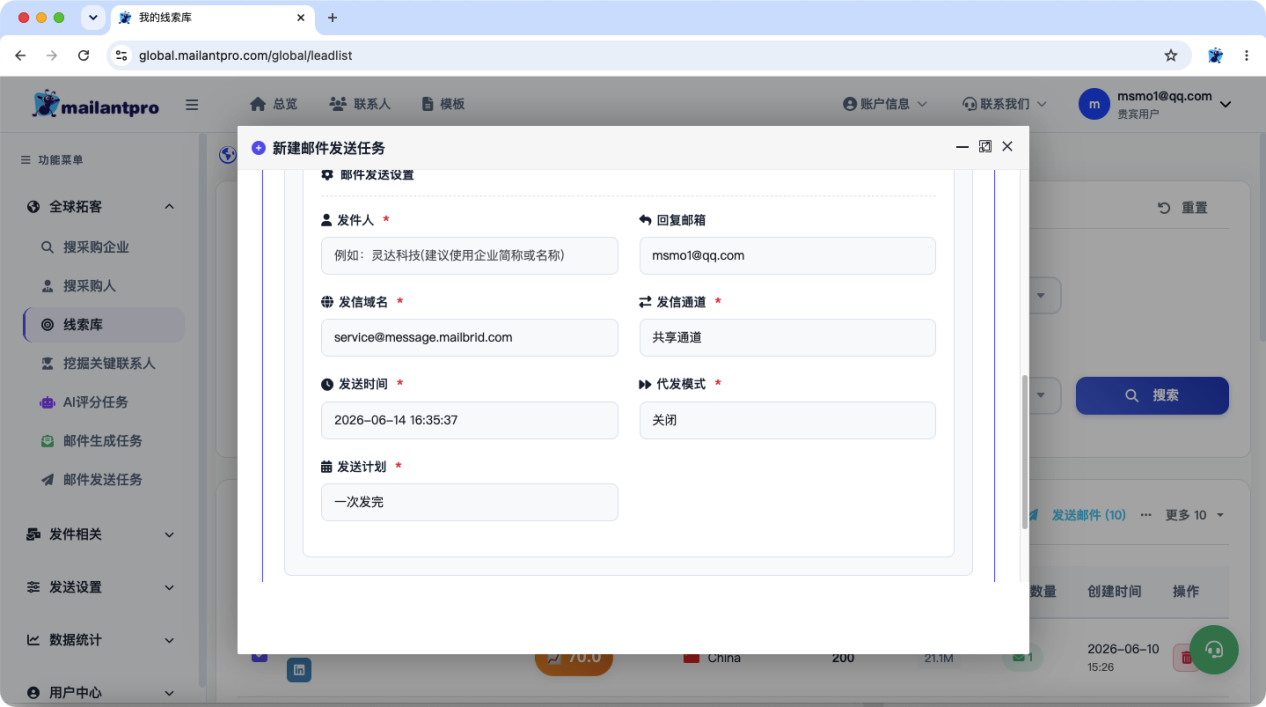The width and height of the screenshot is (1266, 707).
Task: Open the Chrome three-dot menu
Action: point(1246,56)
